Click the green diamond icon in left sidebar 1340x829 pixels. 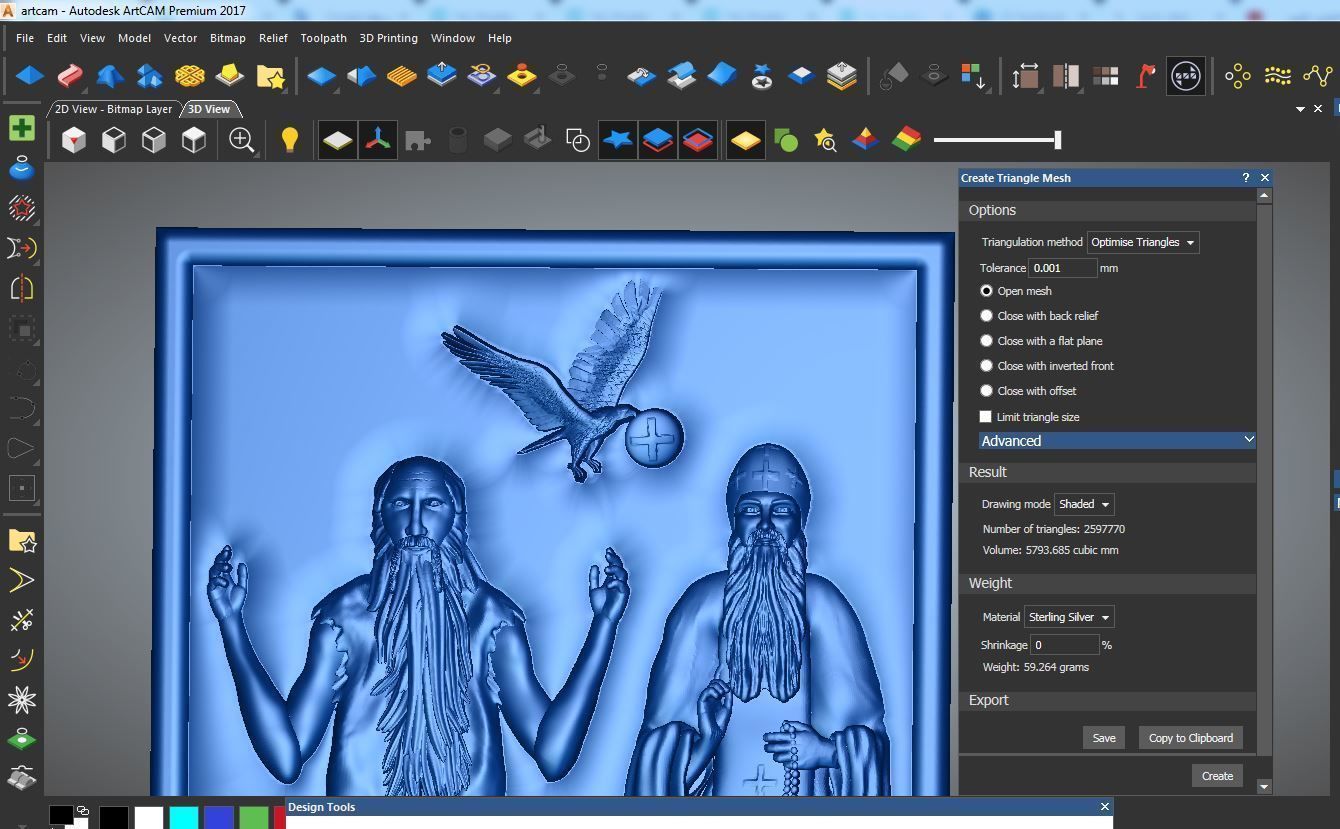point(22,740)
